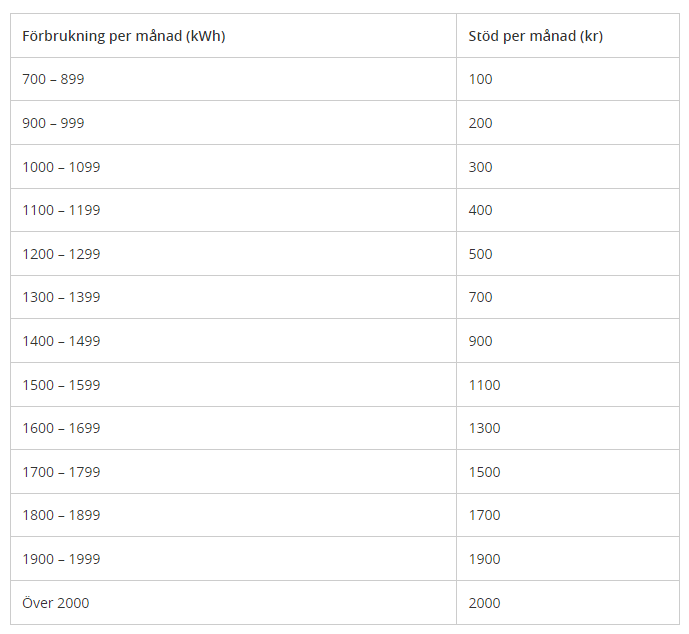
Task: Click the support value 100
Action: click(481, 79)
